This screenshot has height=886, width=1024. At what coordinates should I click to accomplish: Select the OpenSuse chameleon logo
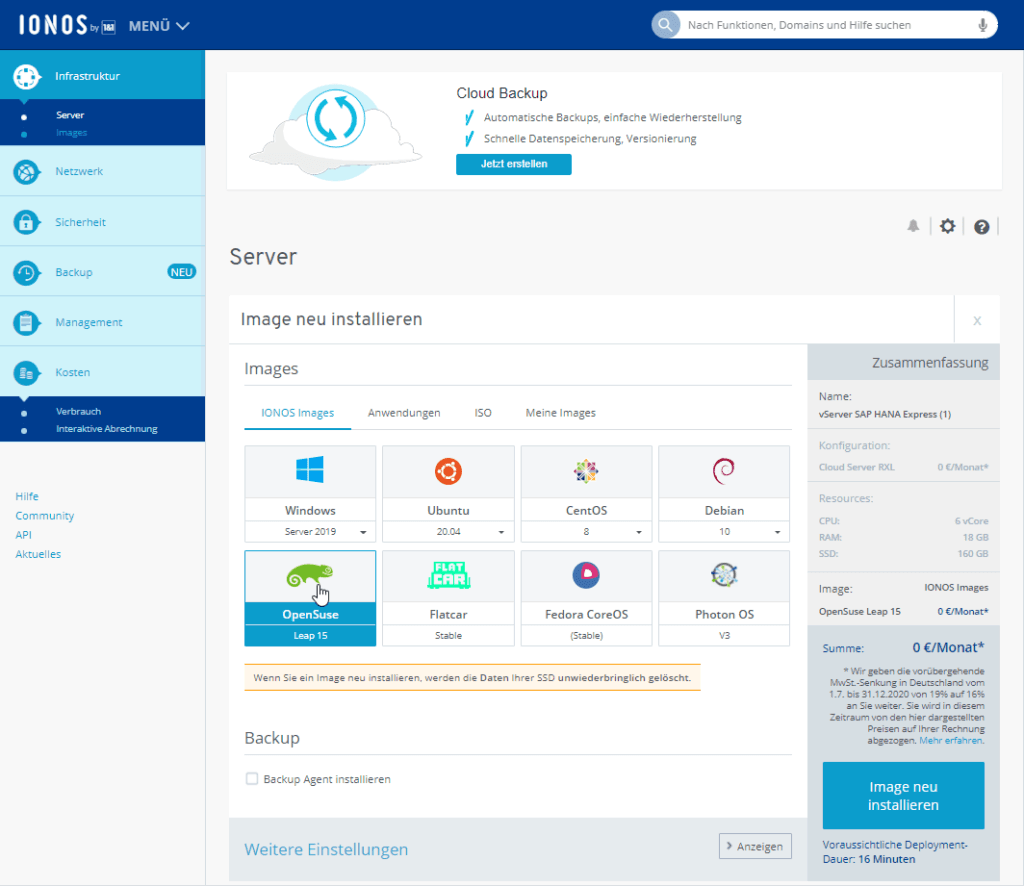point(310,576)
